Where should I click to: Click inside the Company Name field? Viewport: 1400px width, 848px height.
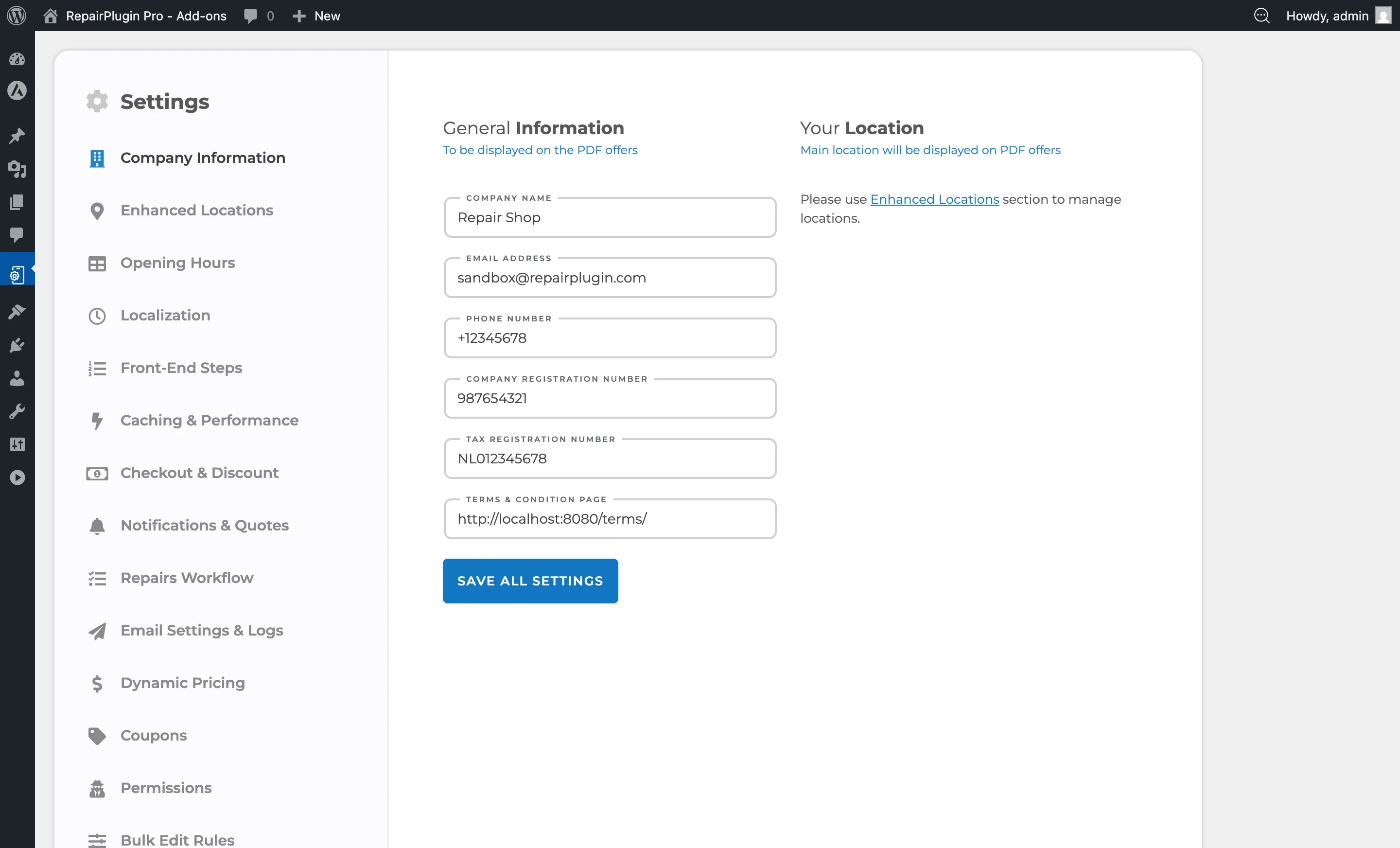[x=610, y=217]
